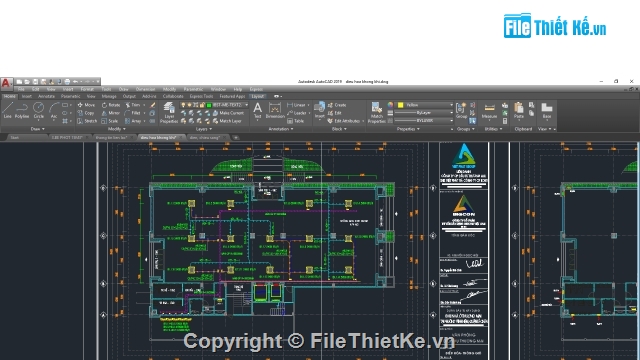Open the Annotate ribbon tab
The height and width of the screenshot is (360, 640).
(x=46, y=96)
